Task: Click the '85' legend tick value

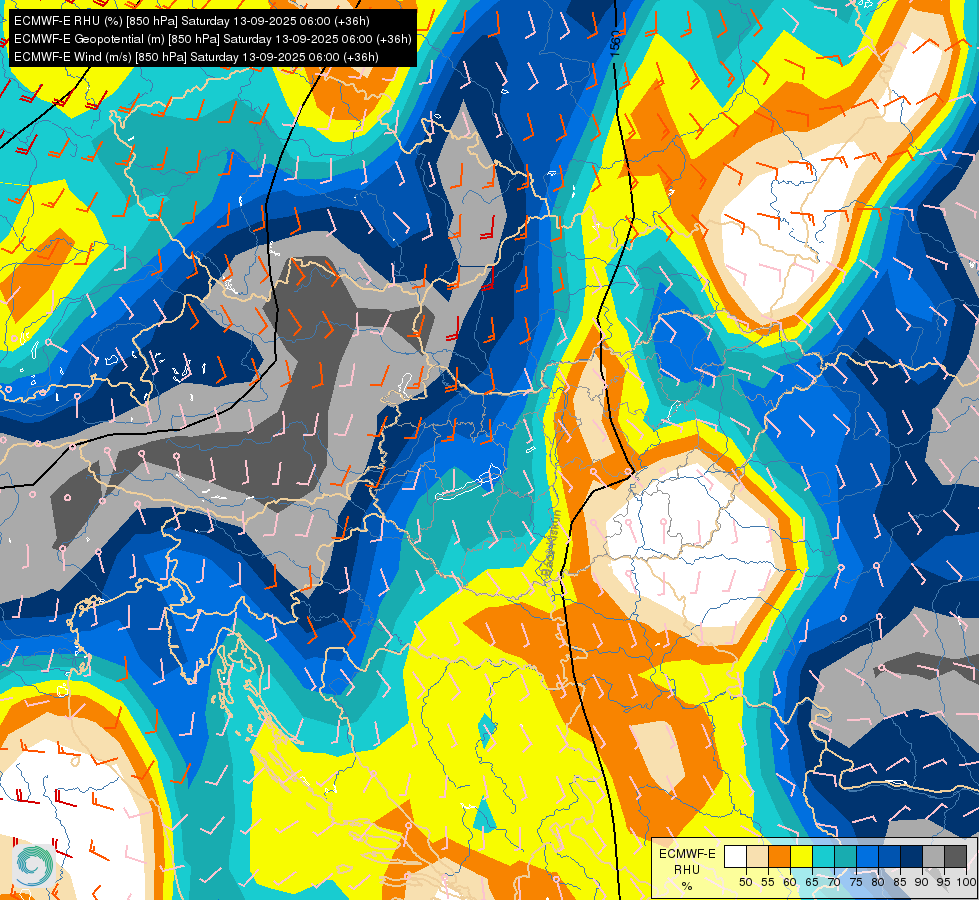Action: 900,882
